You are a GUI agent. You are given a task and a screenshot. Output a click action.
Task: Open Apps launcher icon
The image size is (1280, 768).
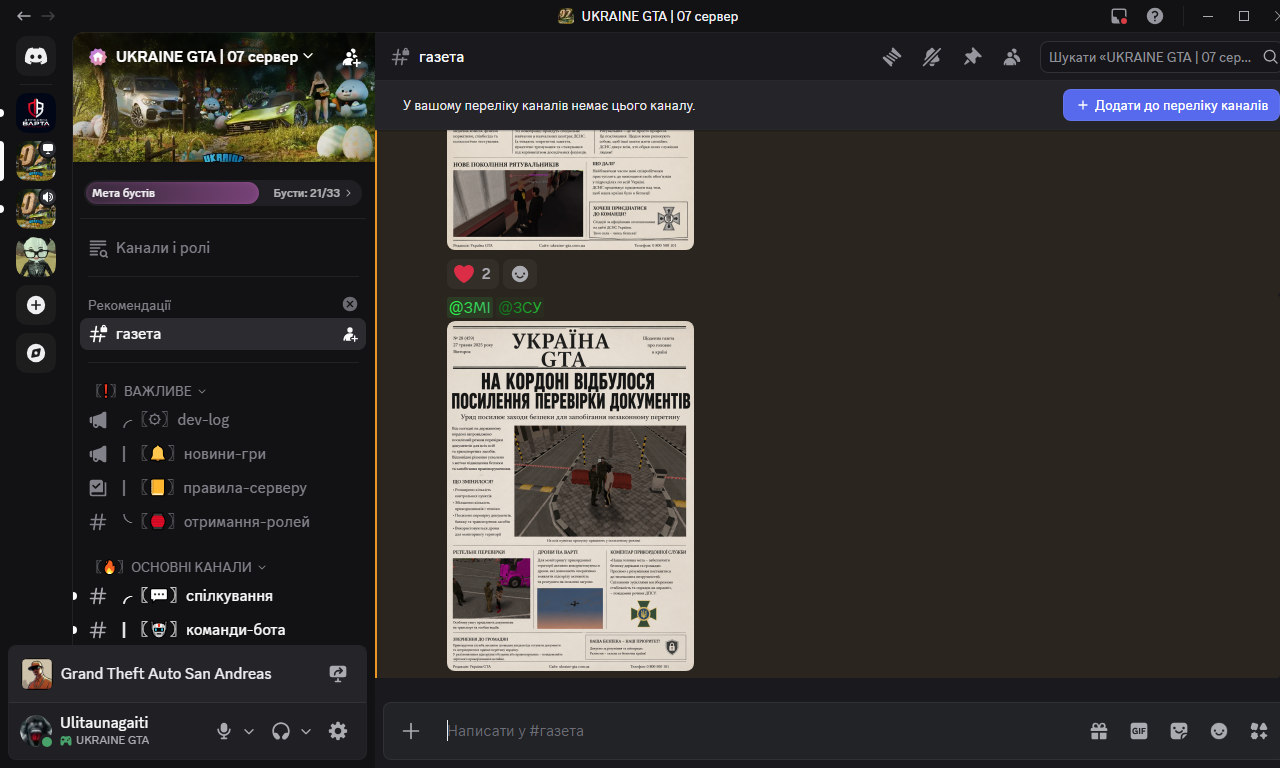click(x=1259, y=731)
